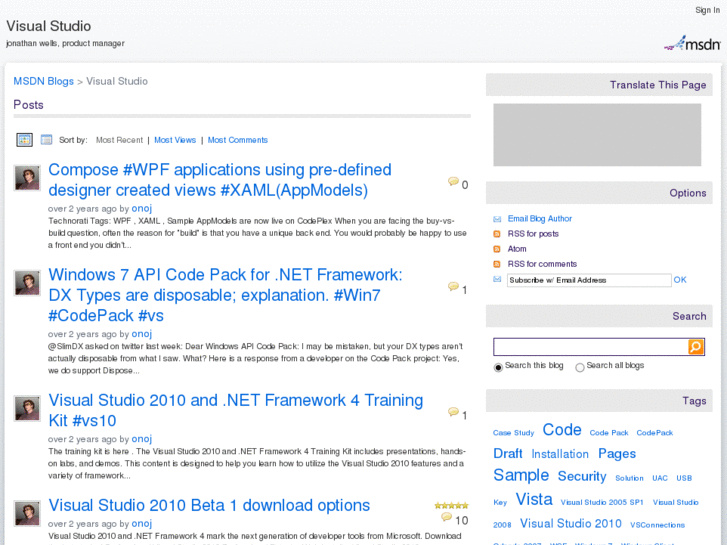The width and height of the screenshot is (727, 545).
Task: Select the Vista tag
Action: pos(534,499)
